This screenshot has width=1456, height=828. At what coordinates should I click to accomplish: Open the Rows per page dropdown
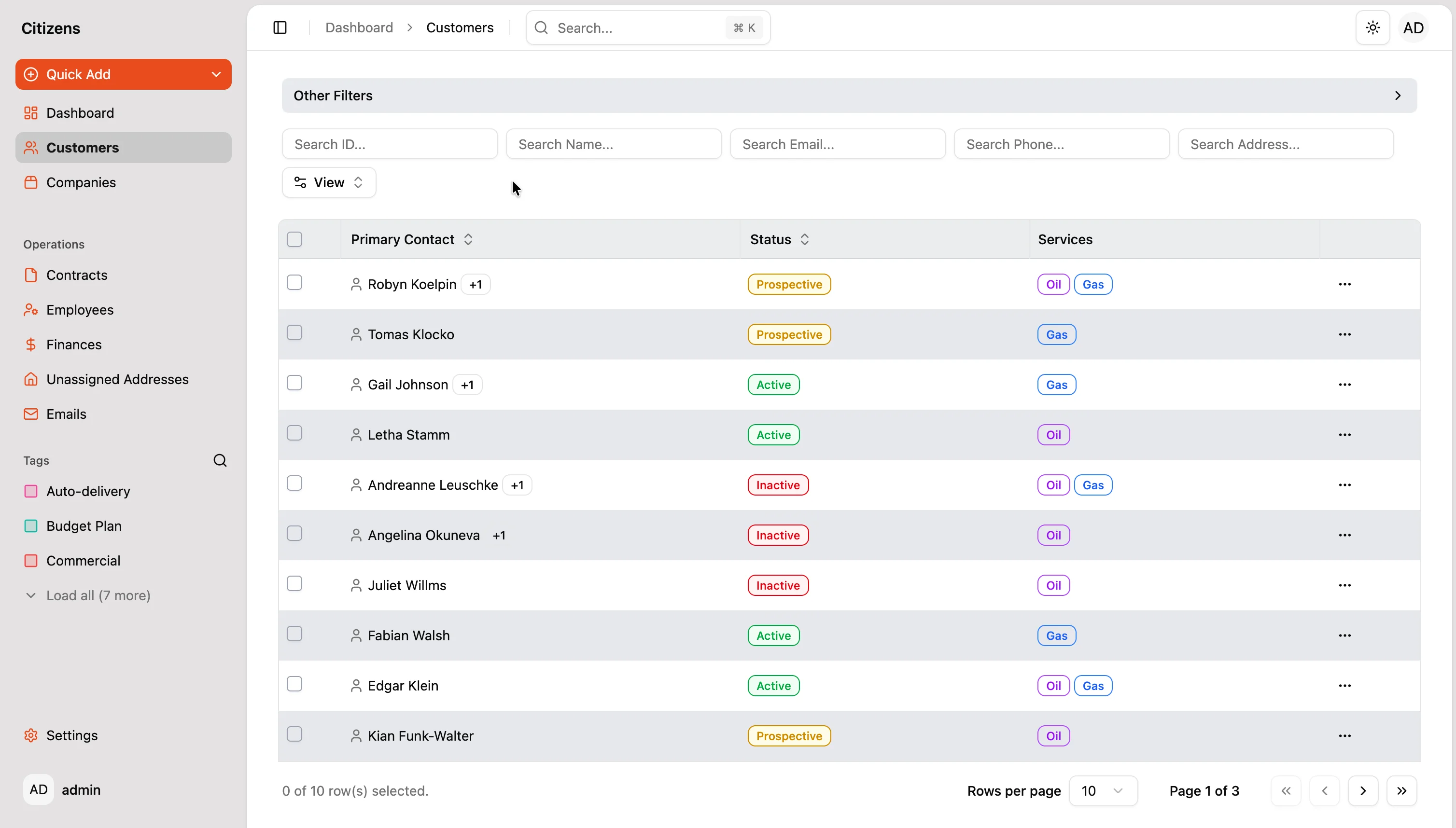coord(1103,790)
